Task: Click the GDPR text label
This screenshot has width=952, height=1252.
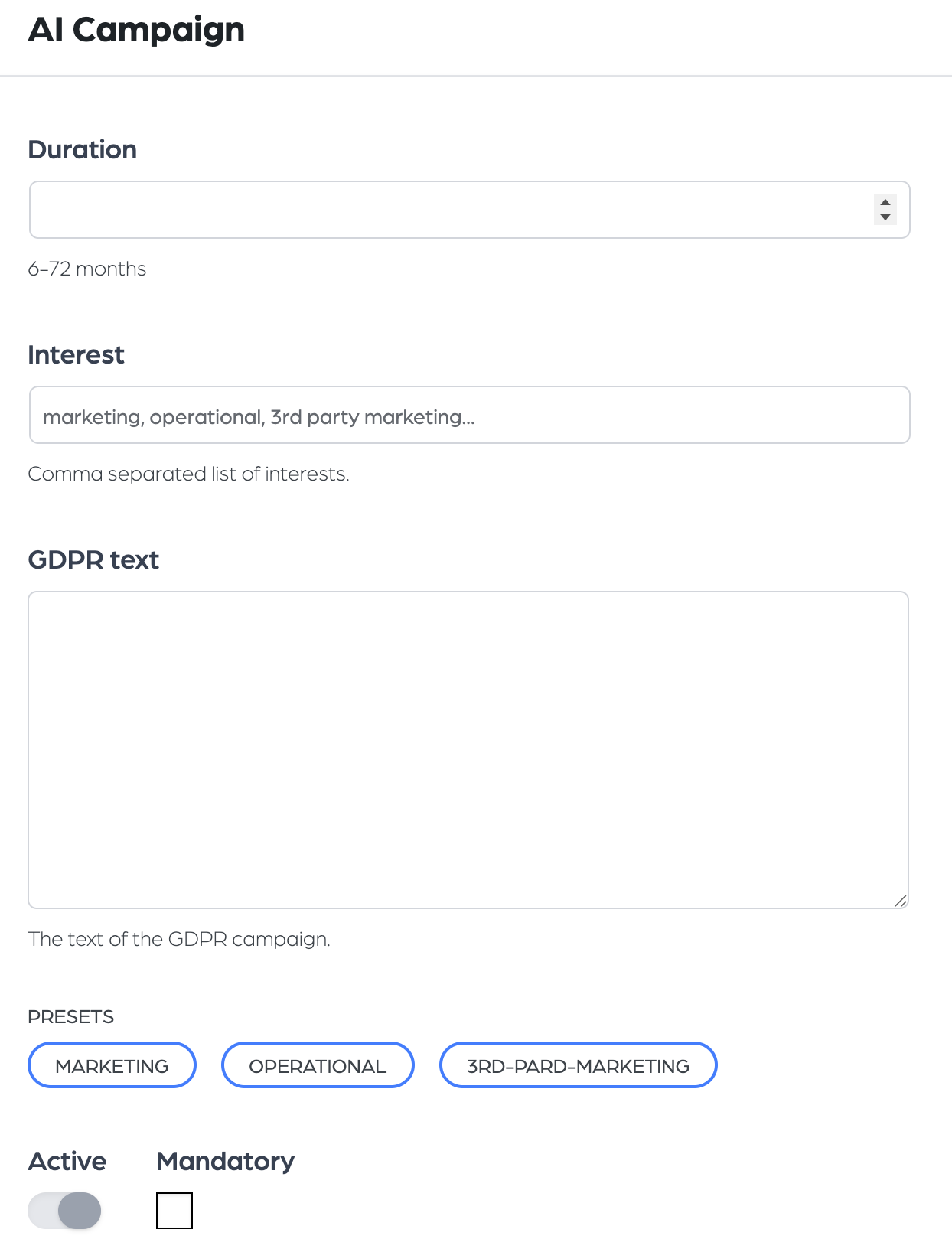Action: 93,559
